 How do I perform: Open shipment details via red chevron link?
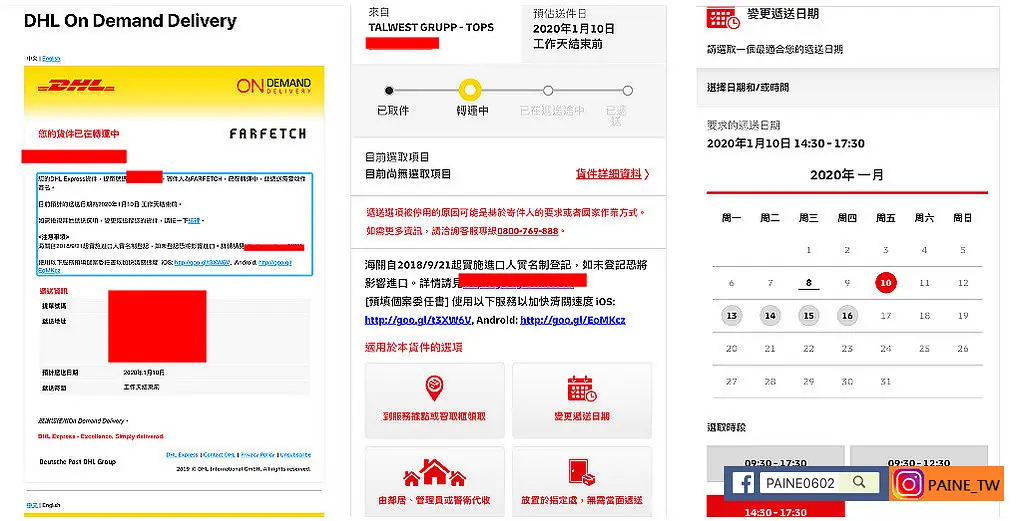(x=612, y=174)
